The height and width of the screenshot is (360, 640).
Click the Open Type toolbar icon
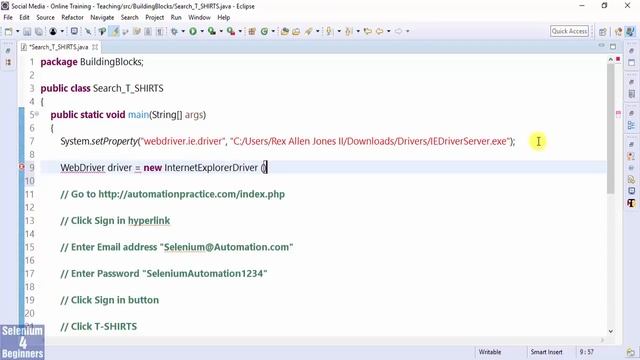tap(285, 31)
